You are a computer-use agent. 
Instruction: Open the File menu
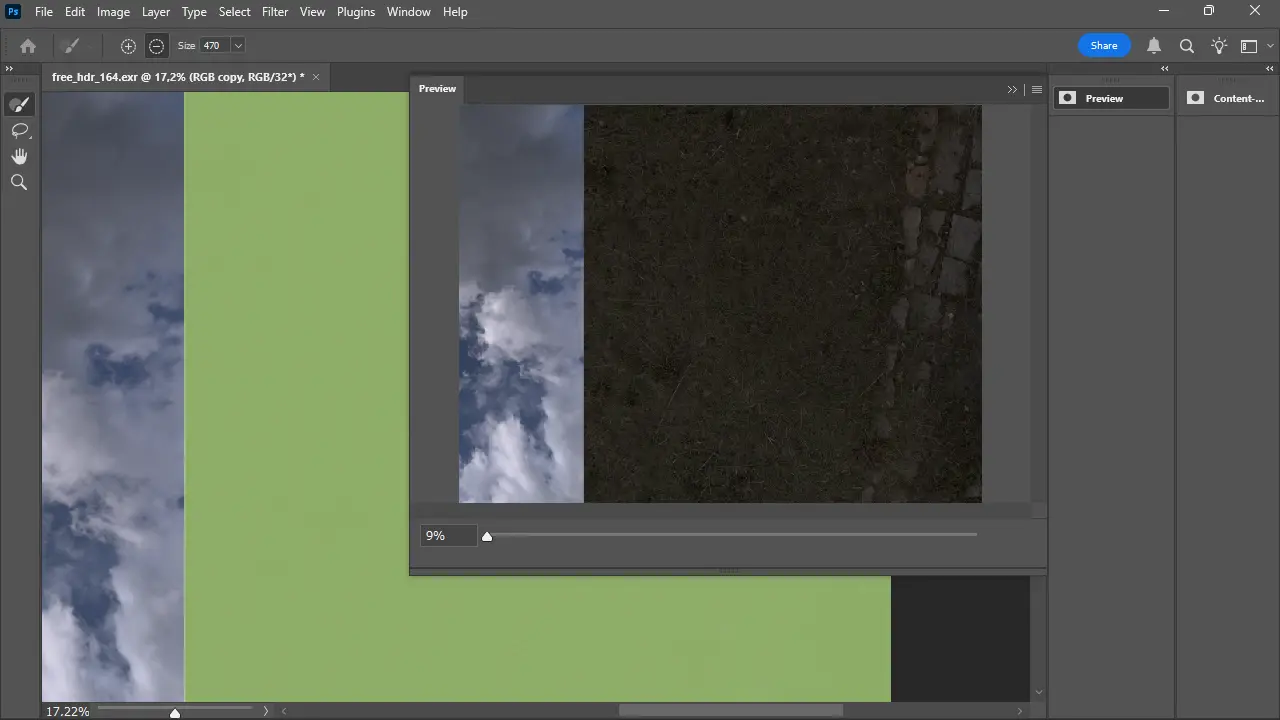44,12
